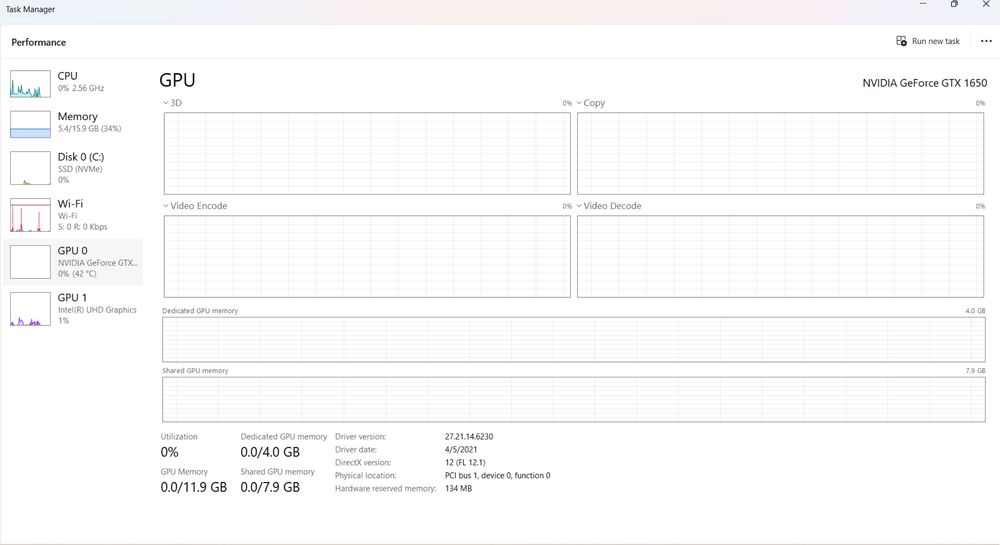Screen dimensions: 1000x545
Task: Open the 3D engine dropdown
Action: tap(172, 103)
